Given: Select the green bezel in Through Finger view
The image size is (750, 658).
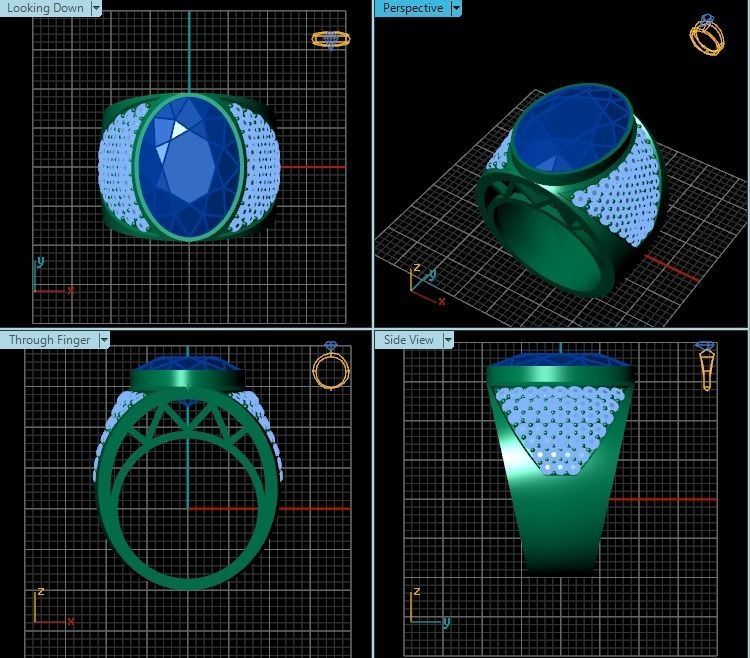Looking at the screenshot, I should tap(188, 381).
